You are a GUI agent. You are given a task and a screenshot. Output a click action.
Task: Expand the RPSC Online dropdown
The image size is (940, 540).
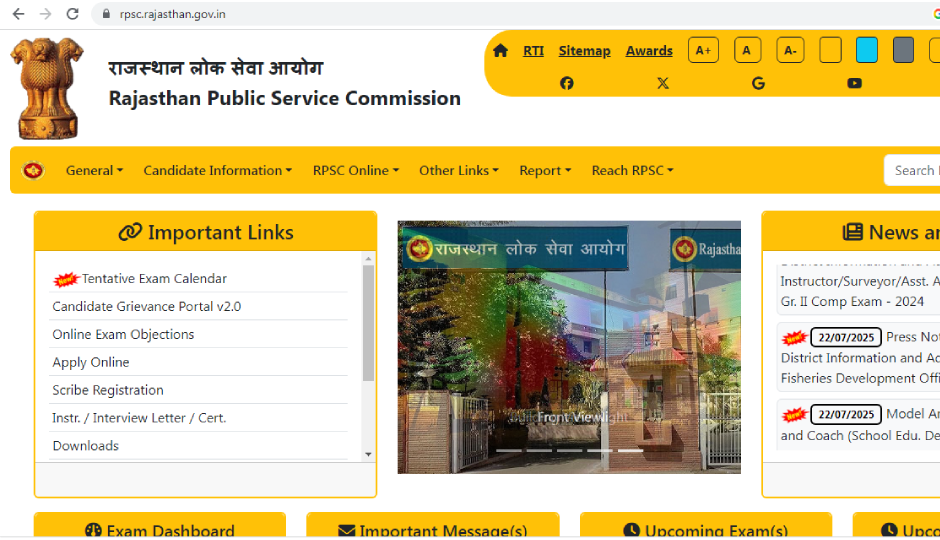click(355, 170)
